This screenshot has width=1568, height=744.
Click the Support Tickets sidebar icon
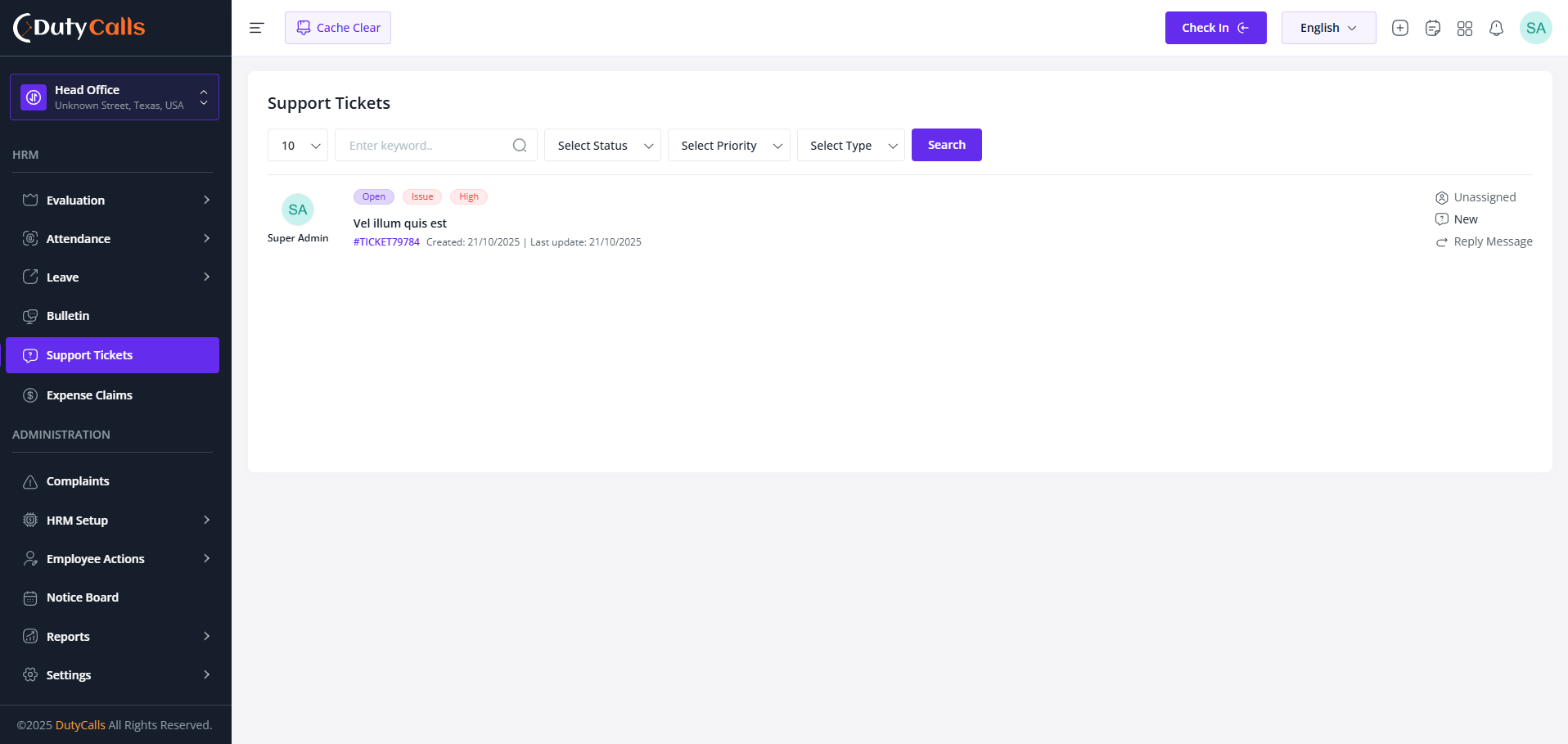[30, 355]
